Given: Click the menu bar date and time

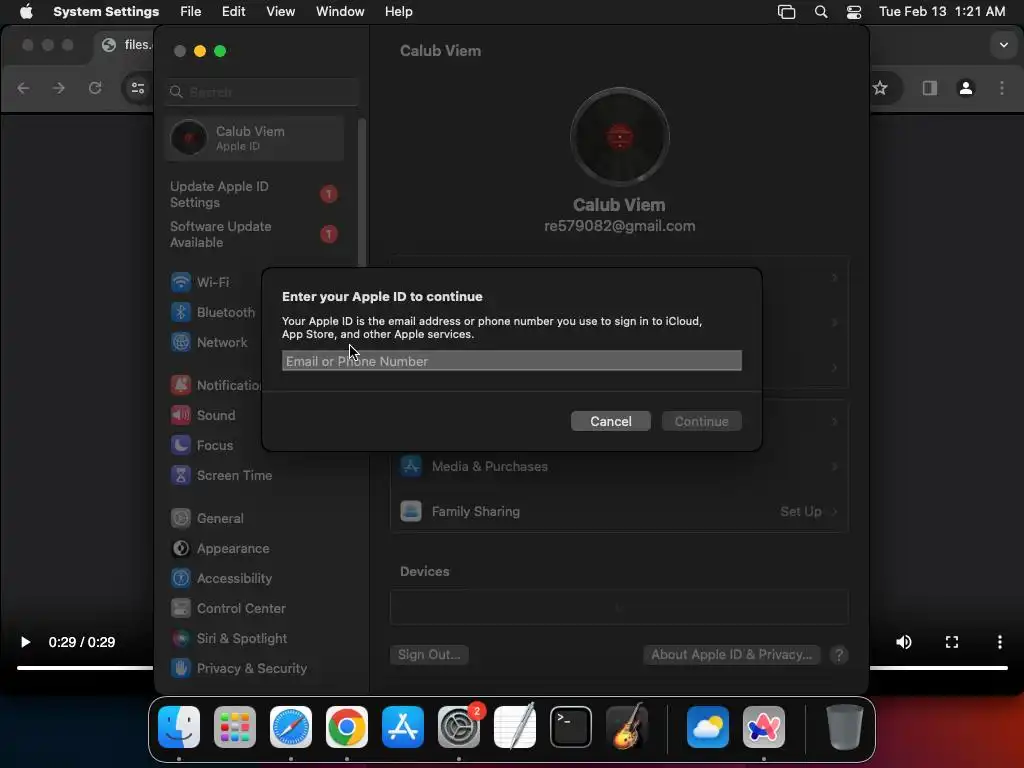Looking at the screenshot, I should click(942, 12).
